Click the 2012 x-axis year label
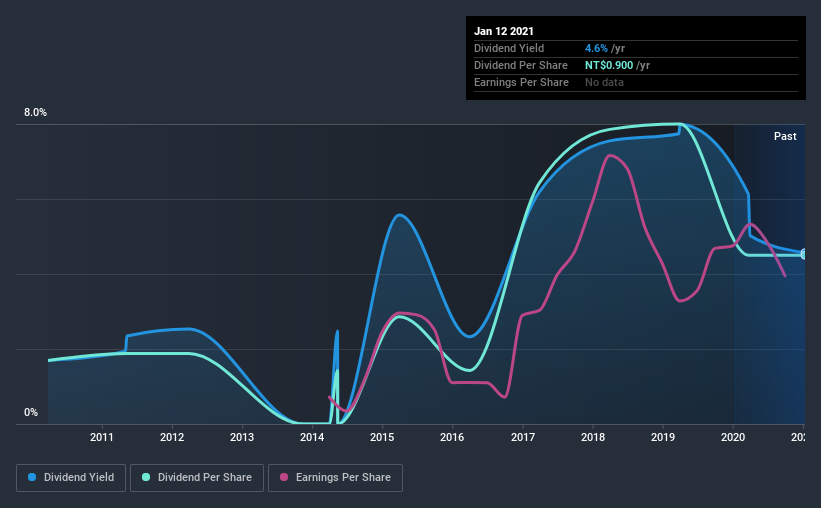Screen dimensions: 821x508 coord(172,437)
